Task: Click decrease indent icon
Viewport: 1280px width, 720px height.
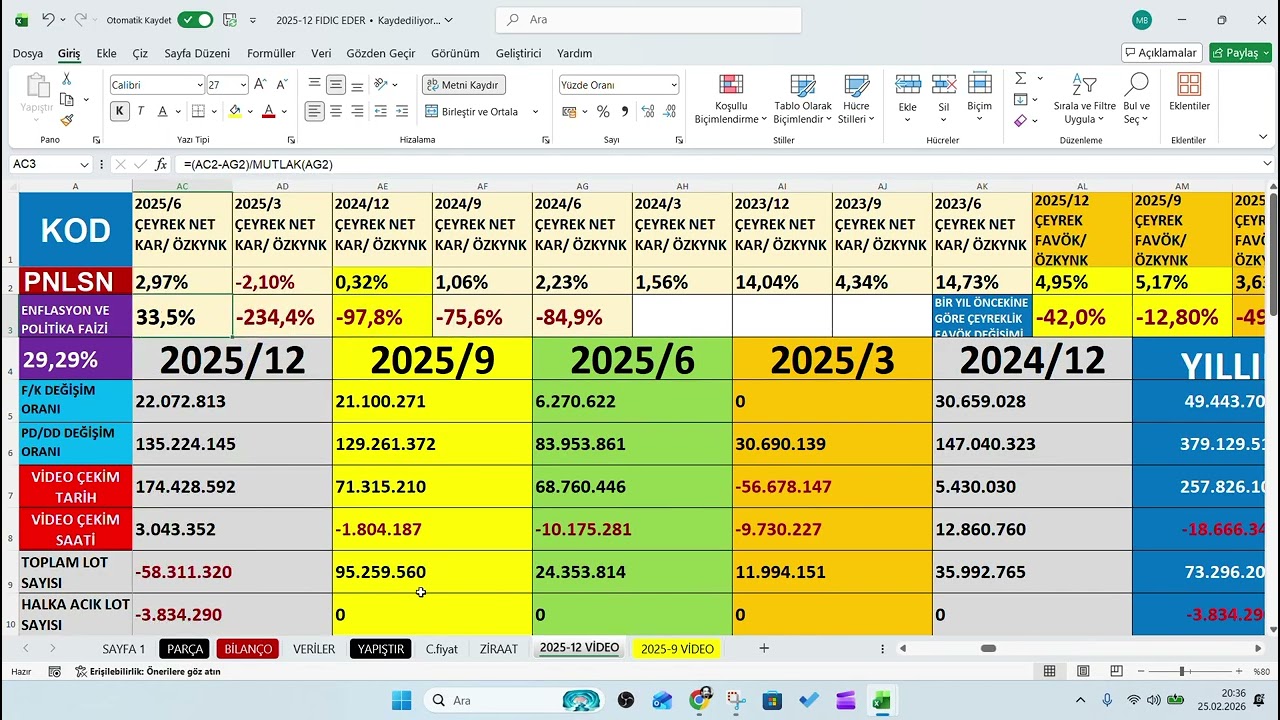Action: point(379,111)
